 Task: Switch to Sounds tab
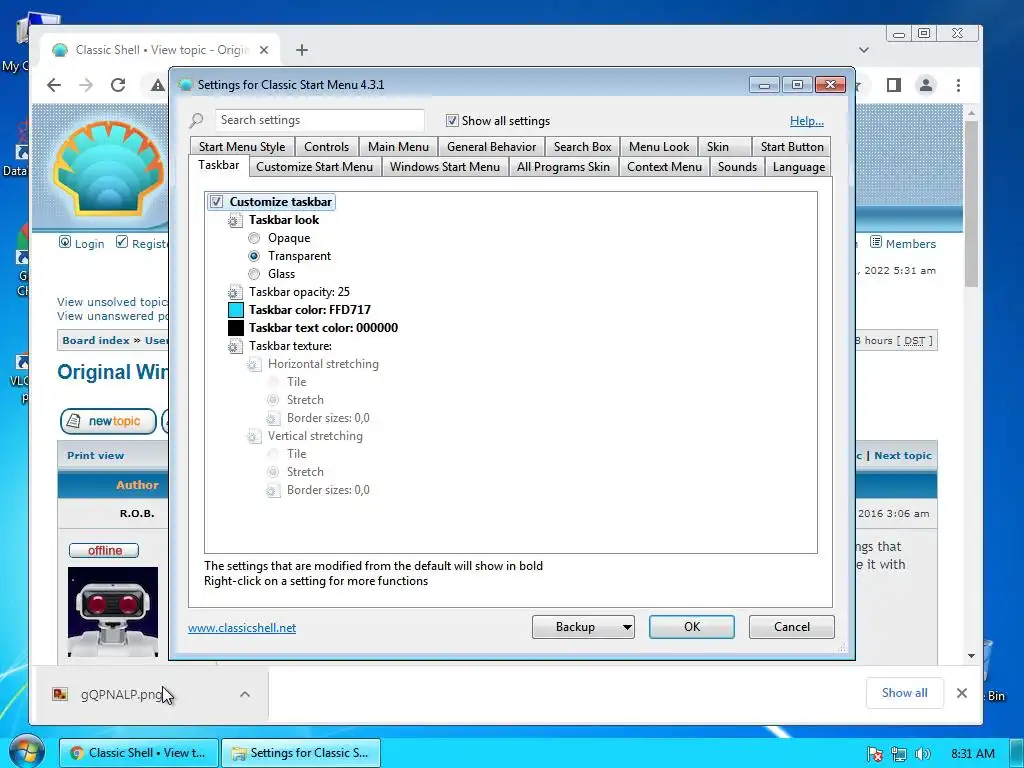(x=737, y=167)
